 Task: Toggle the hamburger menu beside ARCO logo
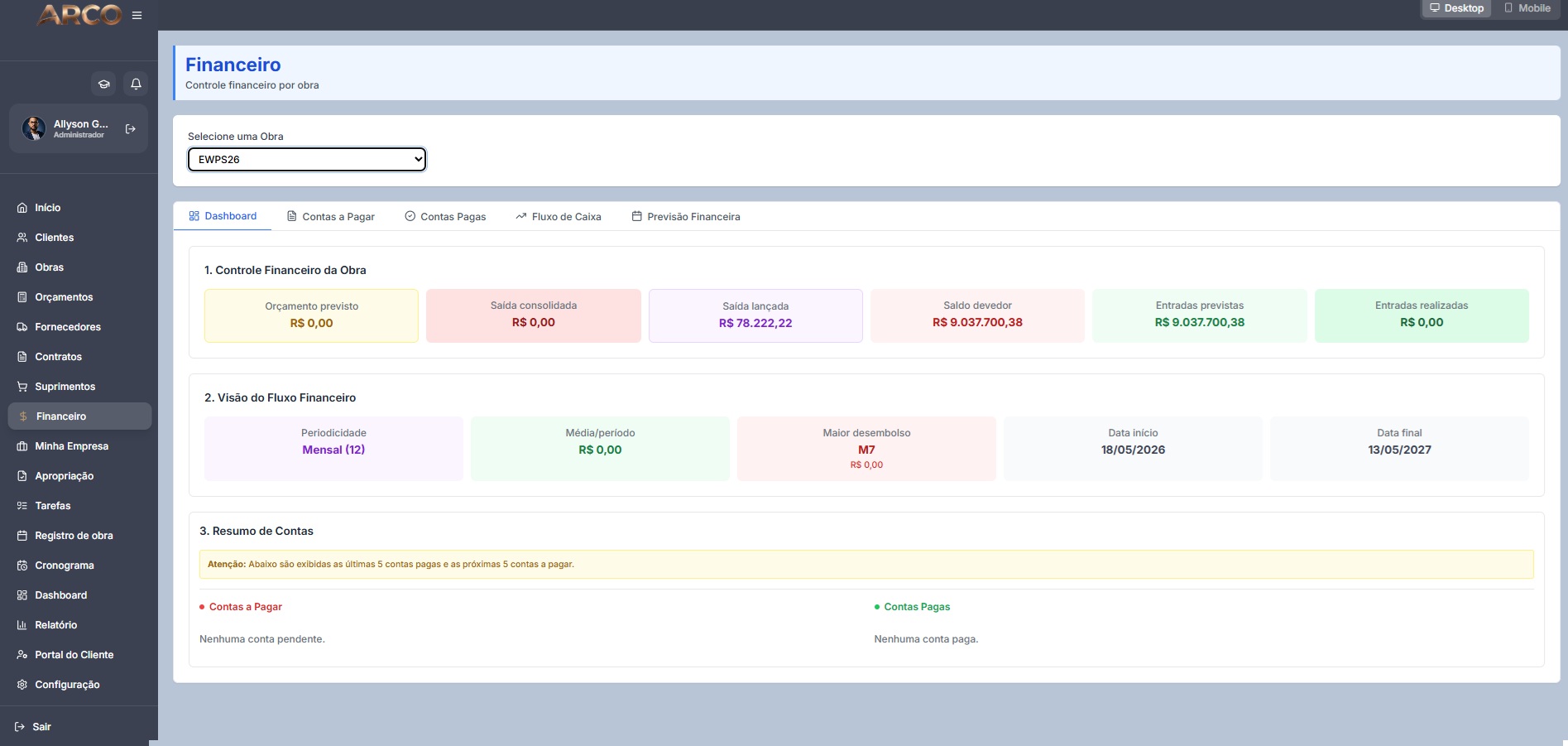(137, 15)
